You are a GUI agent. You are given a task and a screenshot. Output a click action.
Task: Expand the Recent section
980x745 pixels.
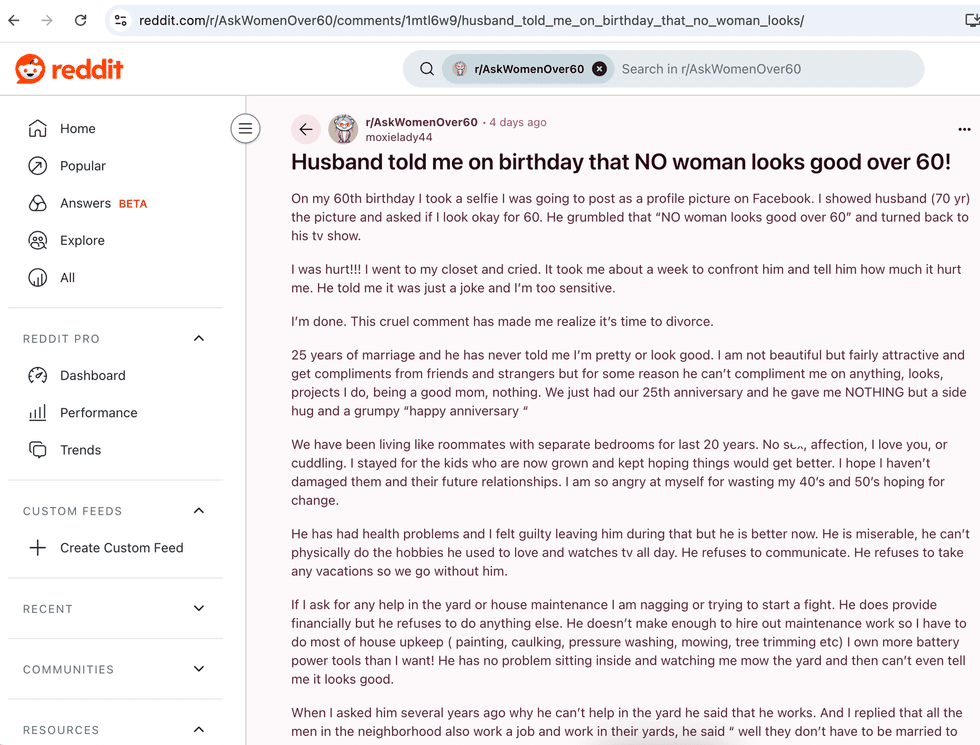[199, 608]
